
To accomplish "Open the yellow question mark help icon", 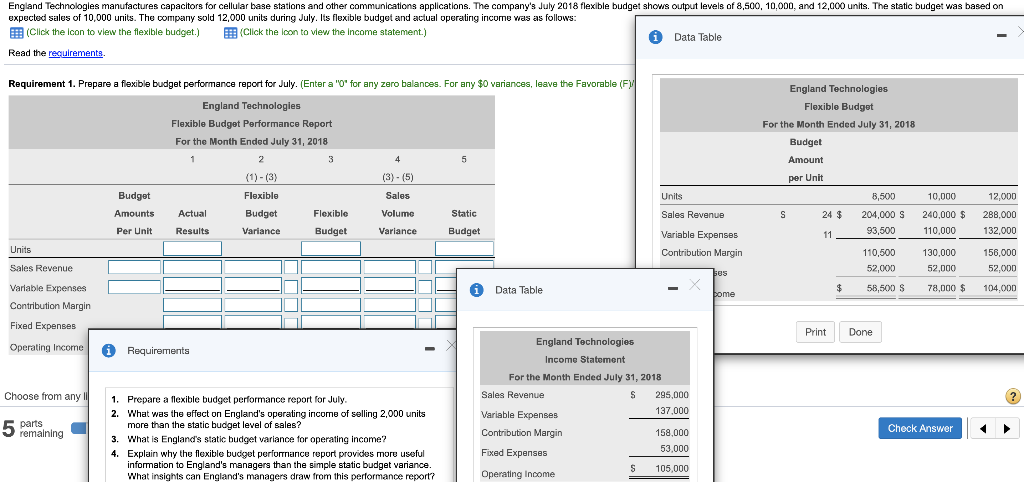I will [1013, 396].
